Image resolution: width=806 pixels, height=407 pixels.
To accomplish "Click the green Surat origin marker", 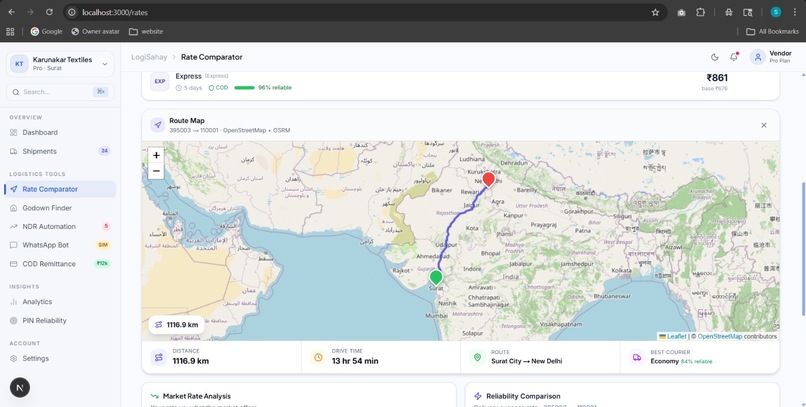I will coord(436,278).
